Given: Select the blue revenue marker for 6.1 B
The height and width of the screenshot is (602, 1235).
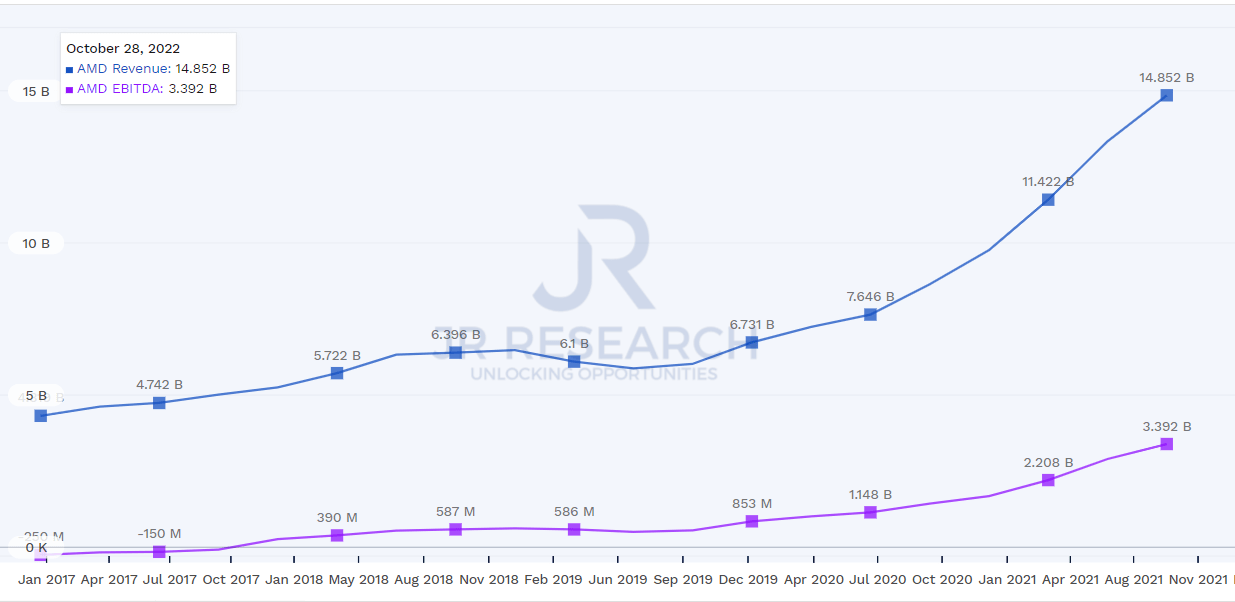Looking at the screenshot, I should coord(574,361).
